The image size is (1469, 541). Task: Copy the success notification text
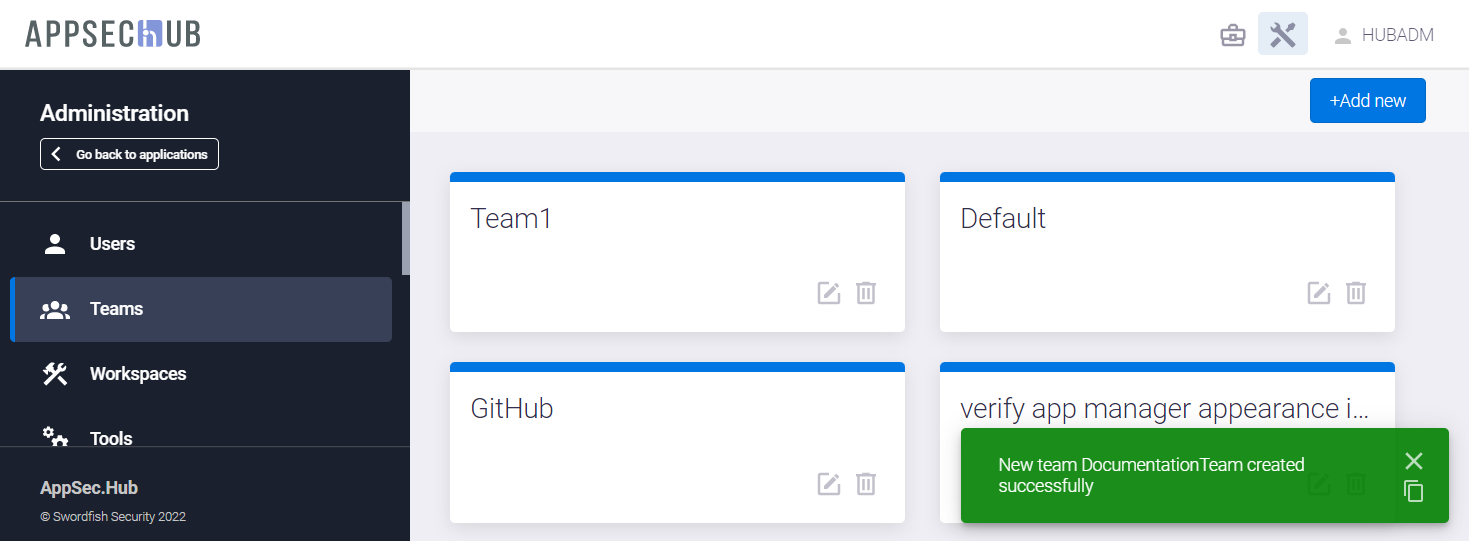[x=1413, y=491]
